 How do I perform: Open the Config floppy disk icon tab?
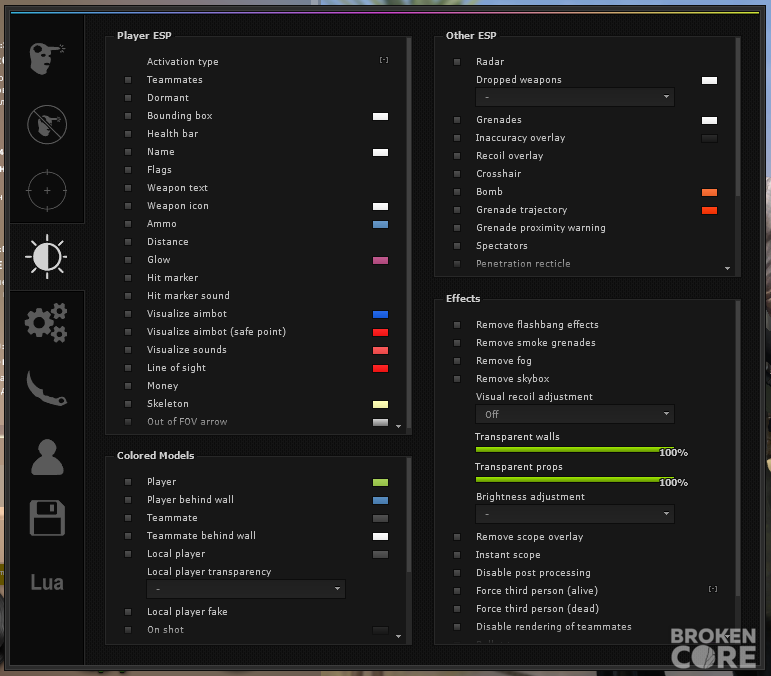pyautogui.click(x=47, y=518)
